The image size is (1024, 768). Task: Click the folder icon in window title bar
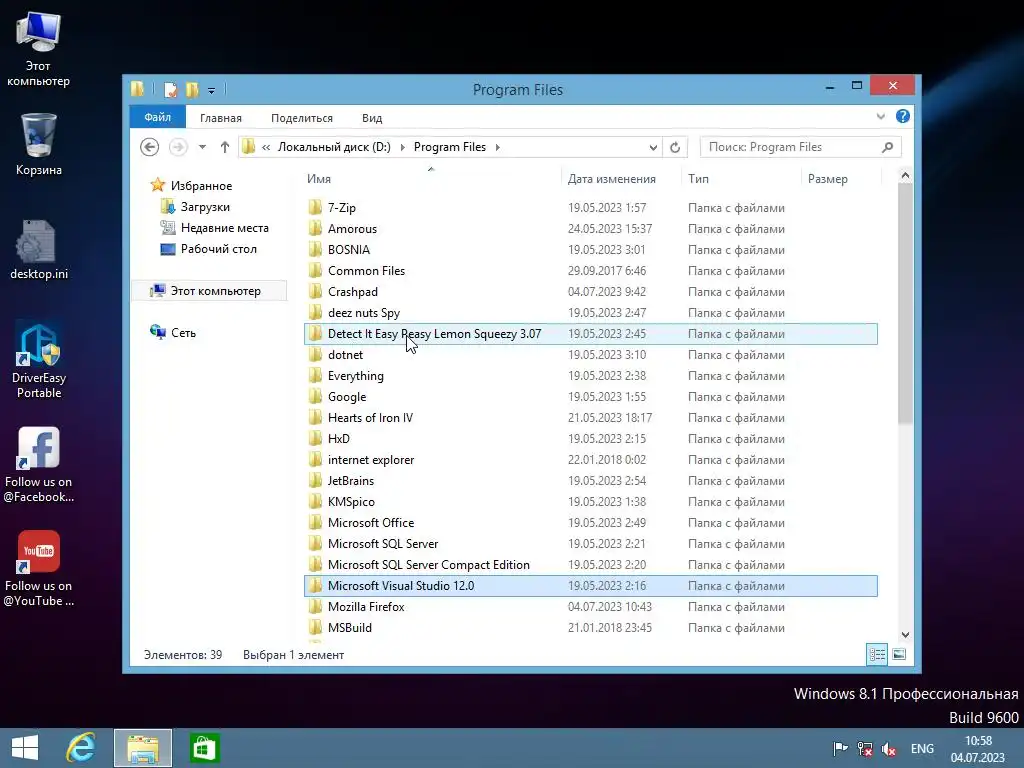pos(137,89)
